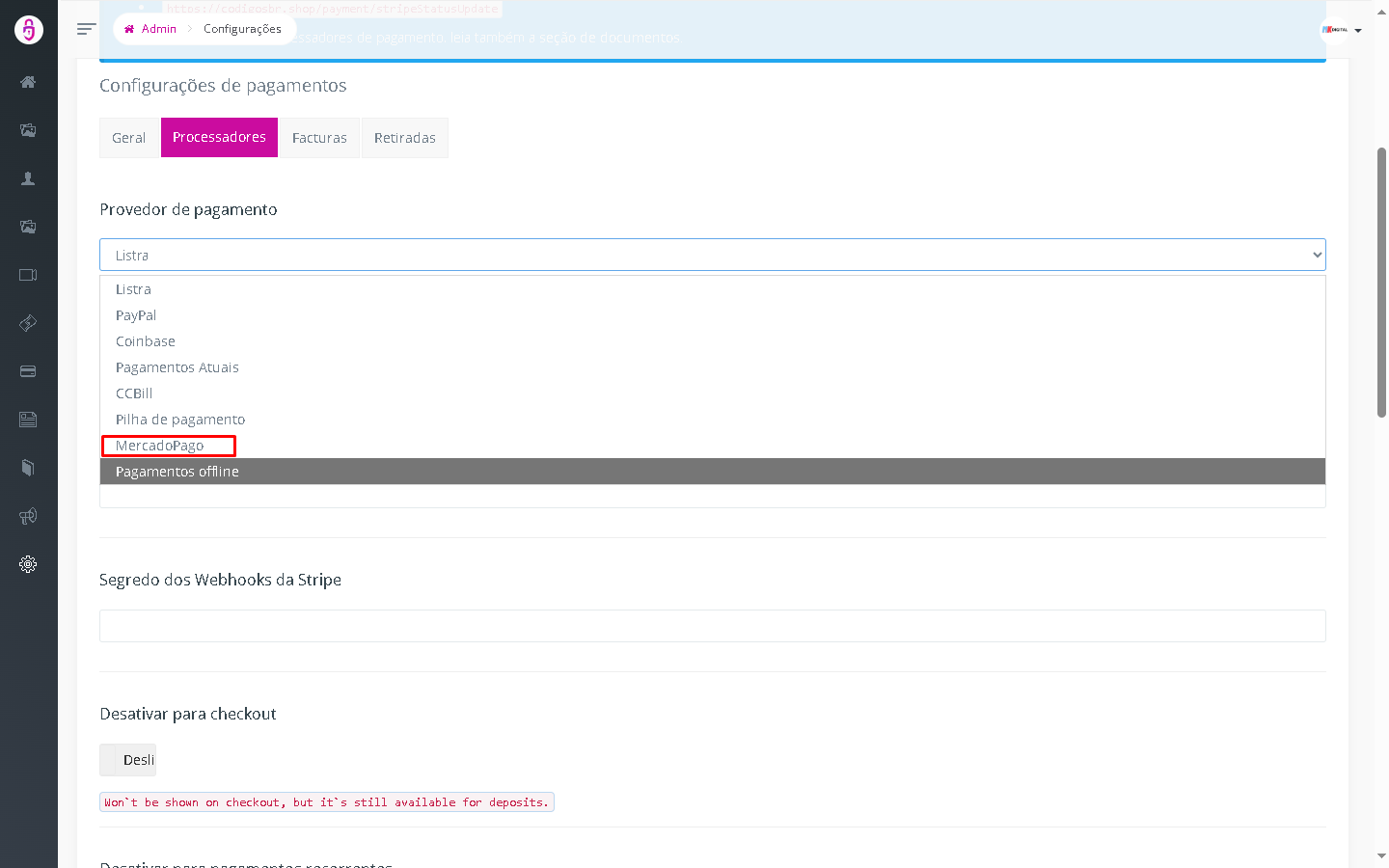Image resolution: width=1389 pixels, height=868 pixels.
Task: Toggle the Desativar para checkout switch
Action: click(x=127, y=760)
